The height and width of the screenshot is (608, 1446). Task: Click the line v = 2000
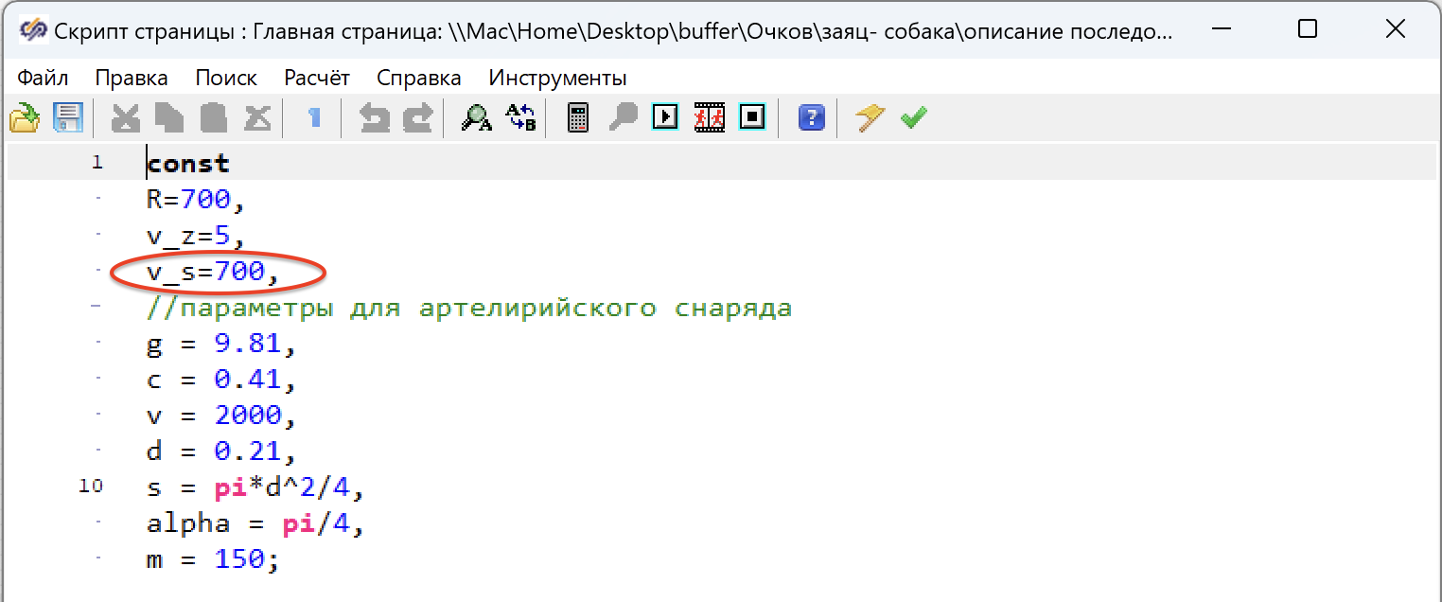[x=222, y=415]
